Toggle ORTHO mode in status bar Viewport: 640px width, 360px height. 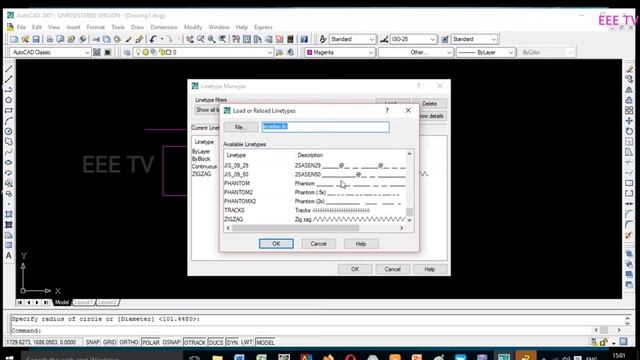coord(129,342)
